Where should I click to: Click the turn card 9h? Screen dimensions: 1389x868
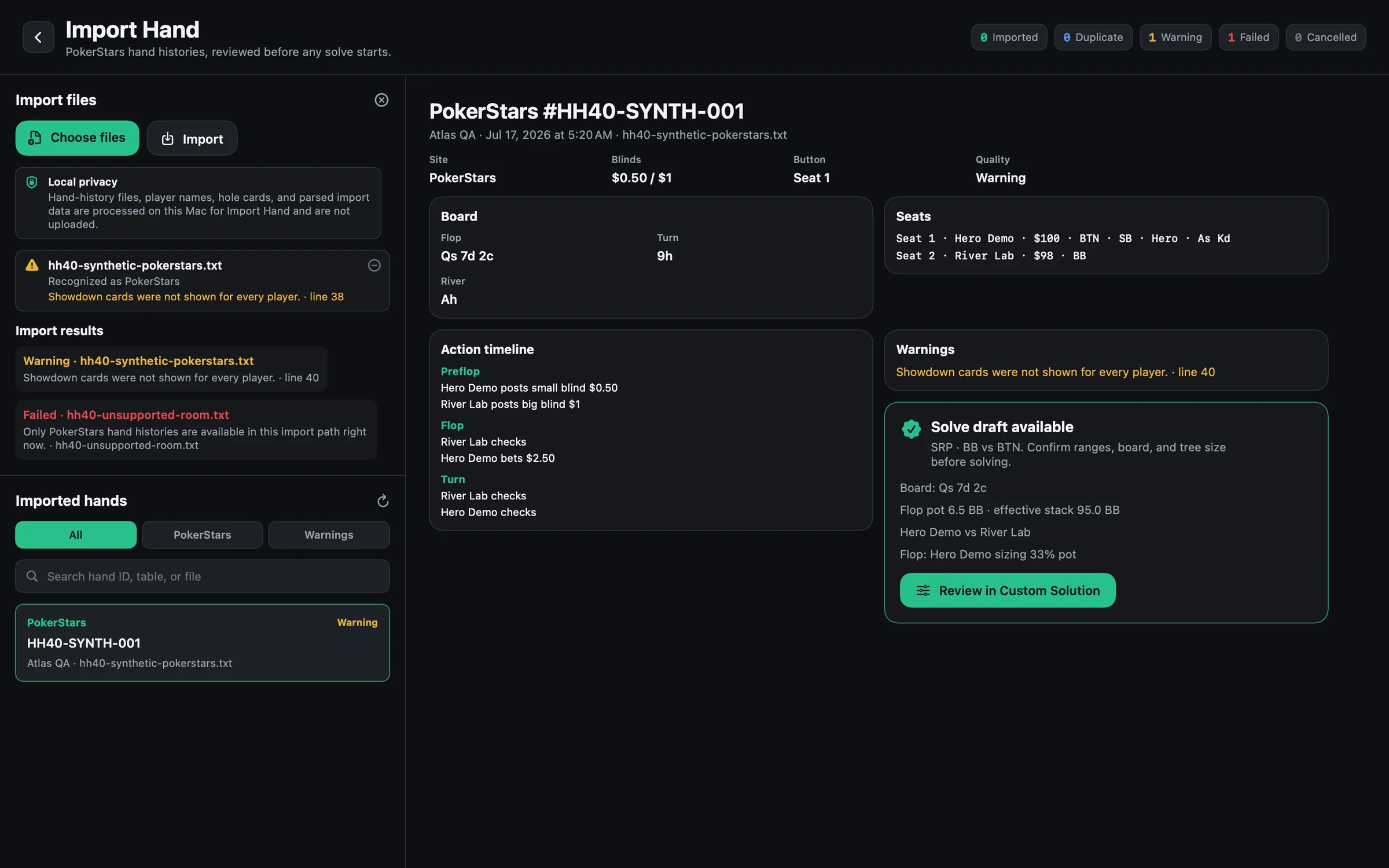[664, 256]
